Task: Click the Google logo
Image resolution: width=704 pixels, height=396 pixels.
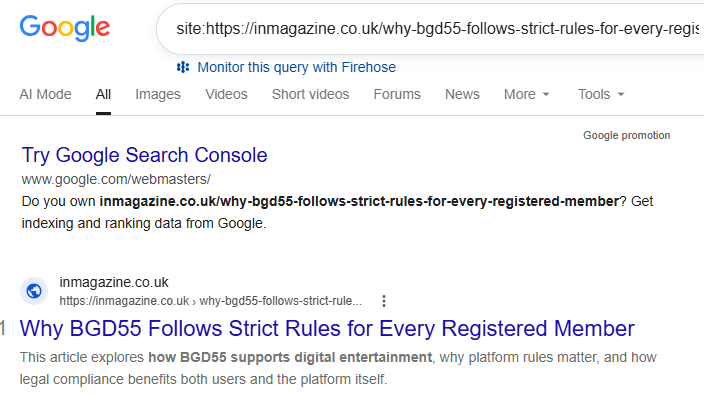Action: pos(65,28)
